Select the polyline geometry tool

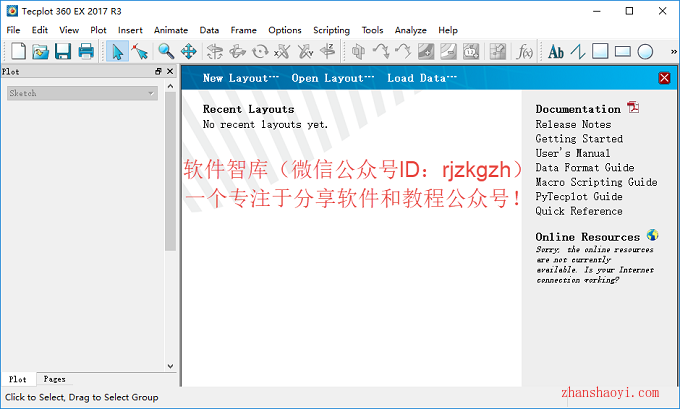[x=578, y=51]
